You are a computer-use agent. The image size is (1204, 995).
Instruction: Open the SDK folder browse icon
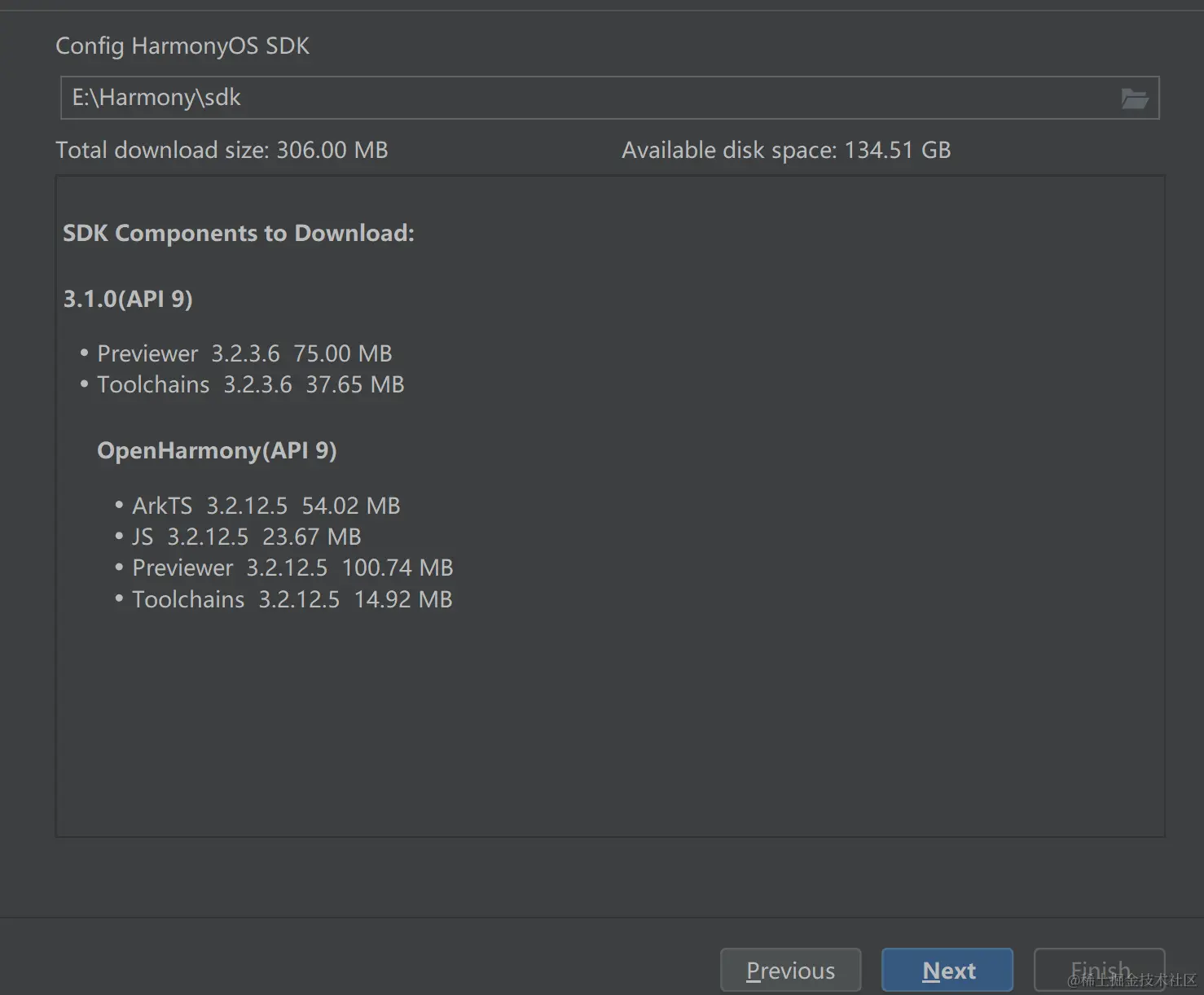(x=1134, y=99)
